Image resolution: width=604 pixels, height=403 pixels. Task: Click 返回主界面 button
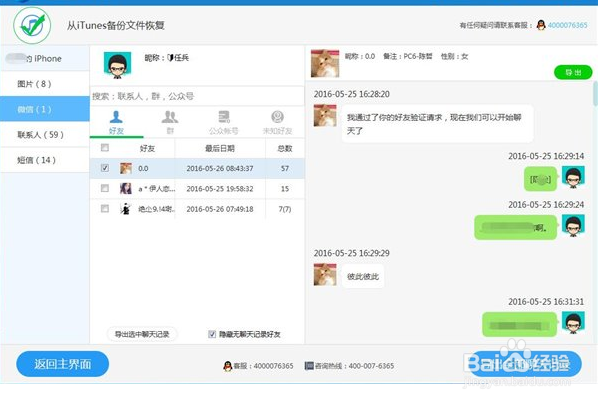click(x=62, y=364)
